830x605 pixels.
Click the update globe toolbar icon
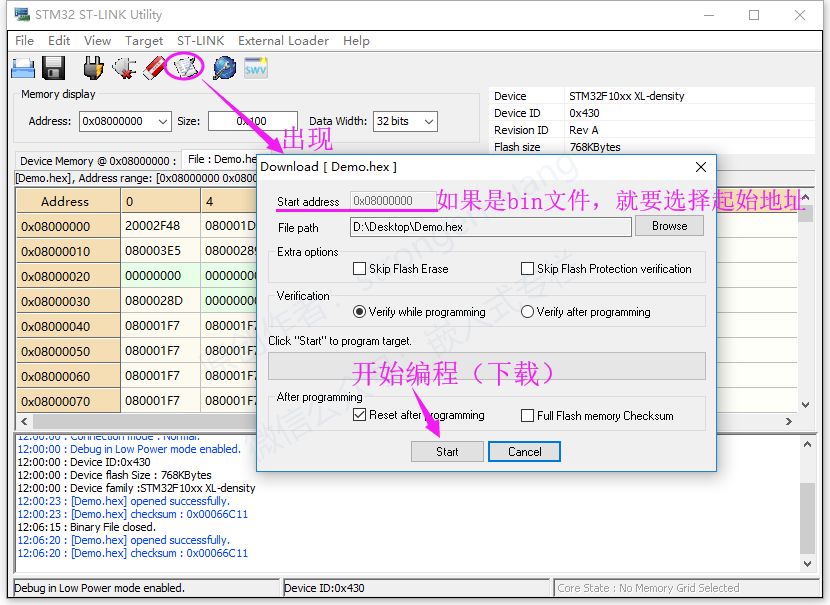[x=224, y=68]
